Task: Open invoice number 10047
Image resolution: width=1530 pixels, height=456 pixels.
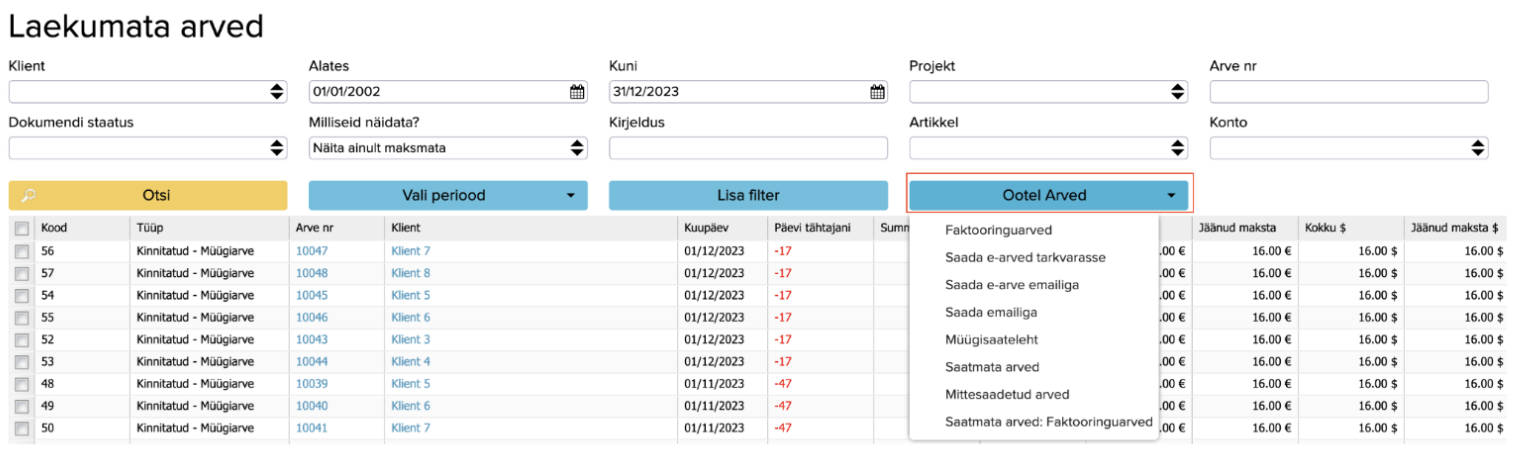Action: pyautogui.click(x=312, y=251)
